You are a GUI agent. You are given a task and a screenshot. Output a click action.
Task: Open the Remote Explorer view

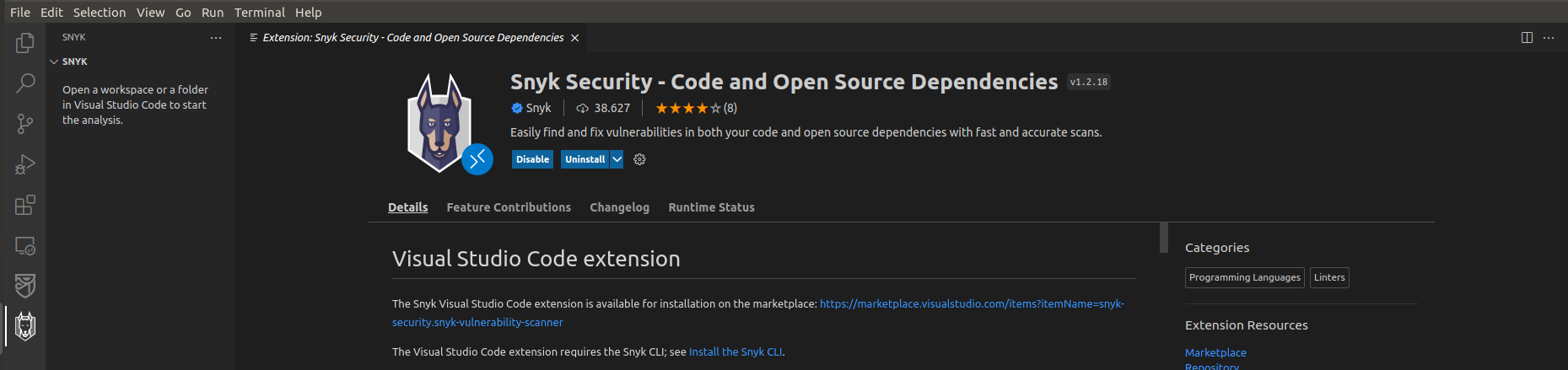coord(25,245)
